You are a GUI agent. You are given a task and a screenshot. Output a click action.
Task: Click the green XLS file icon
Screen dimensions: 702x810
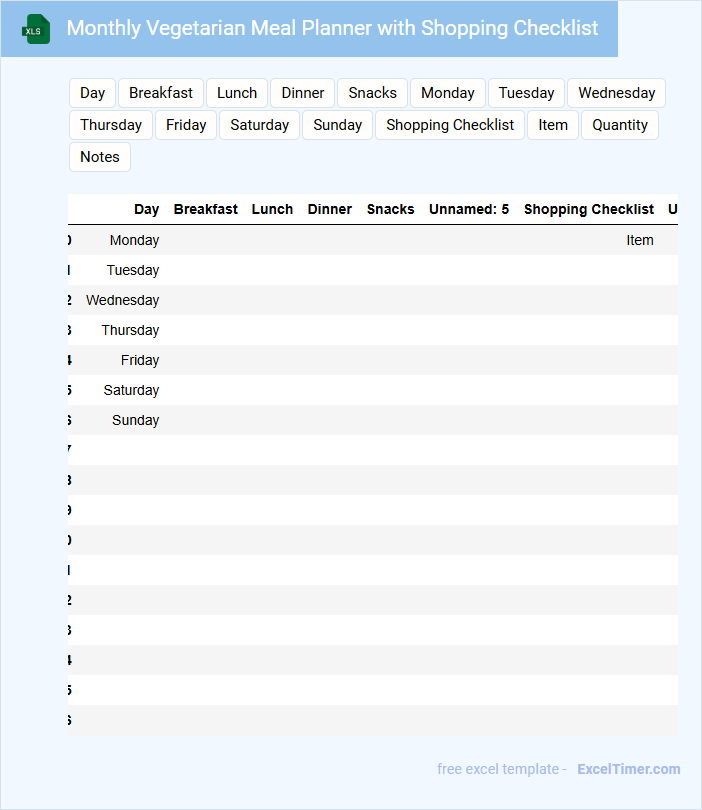[x=36, y=29]
